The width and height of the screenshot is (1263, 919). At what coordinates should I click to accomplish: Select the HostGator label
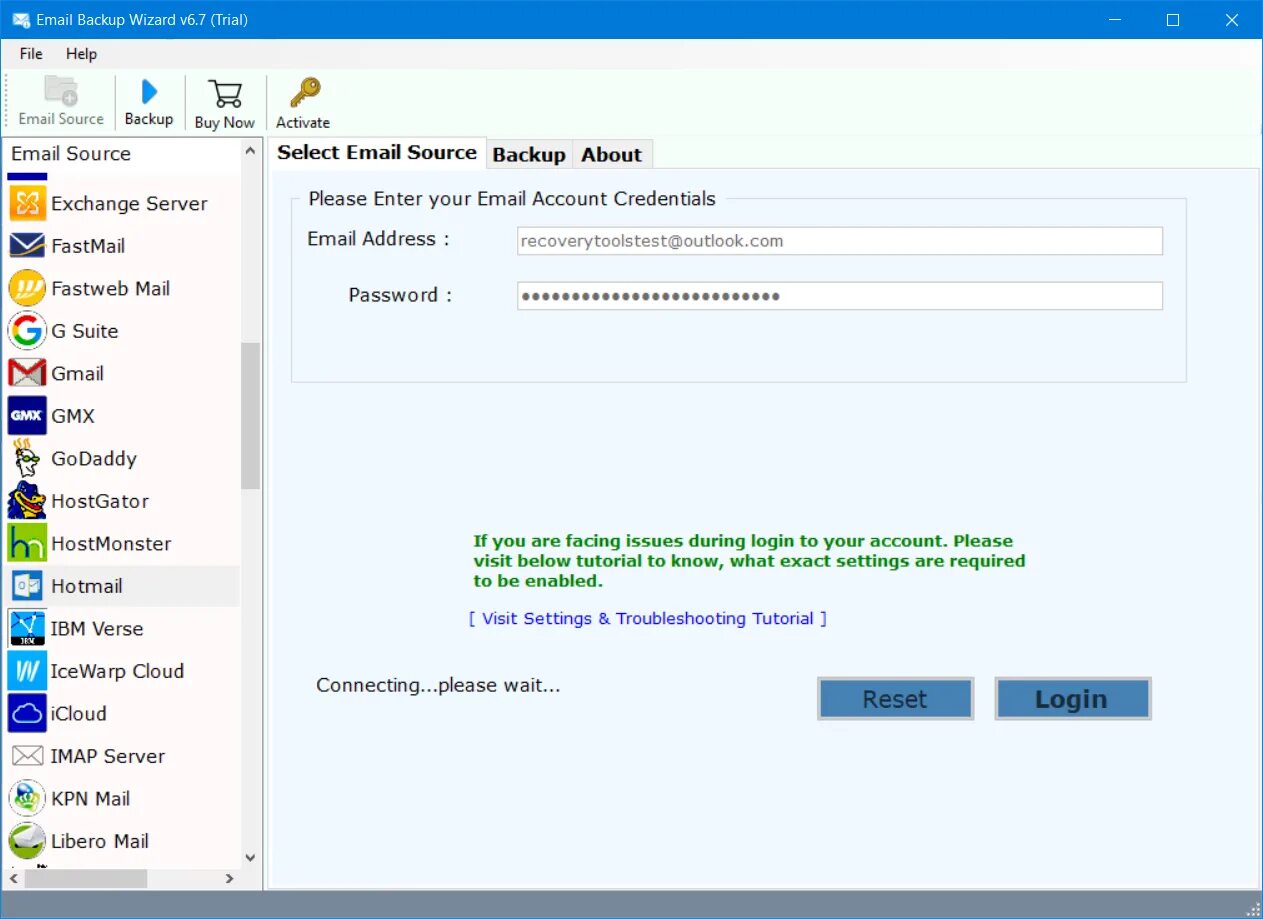pos(100,501)
